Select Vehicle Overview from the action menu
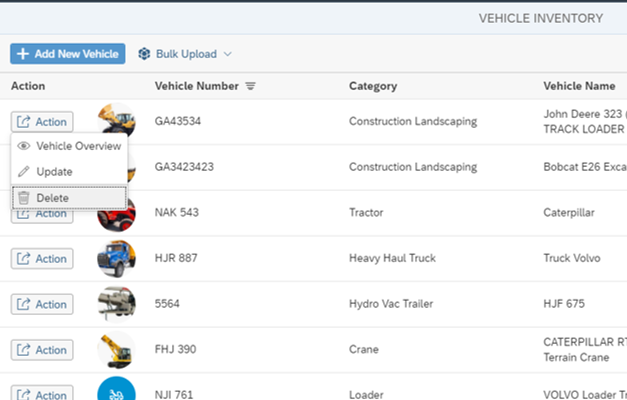The height and width of the screenshot is (400, 627). point(69,146)
